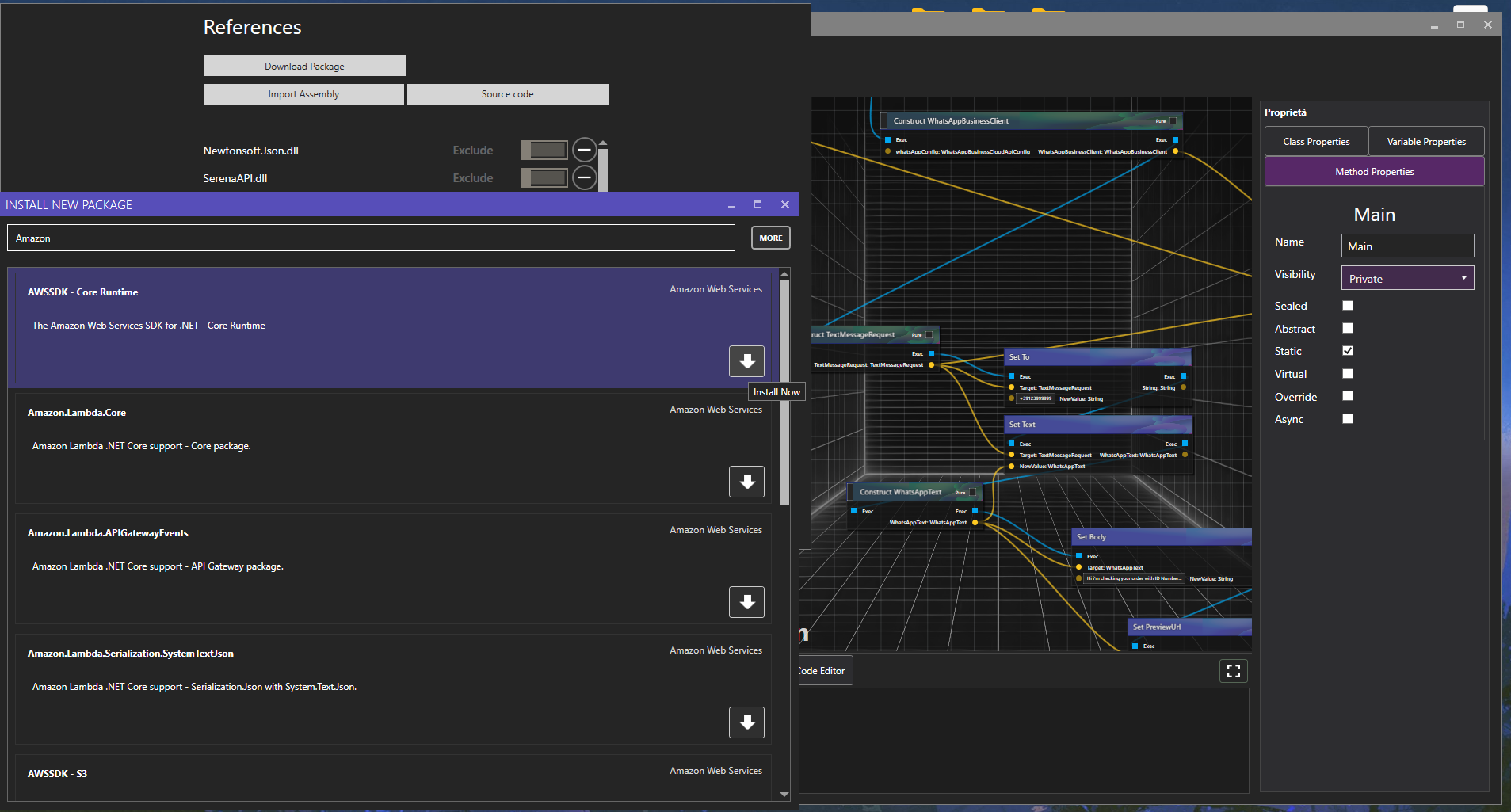
Task: Install the AWSSDK Core Runtime package
Action: coord(746,361)
